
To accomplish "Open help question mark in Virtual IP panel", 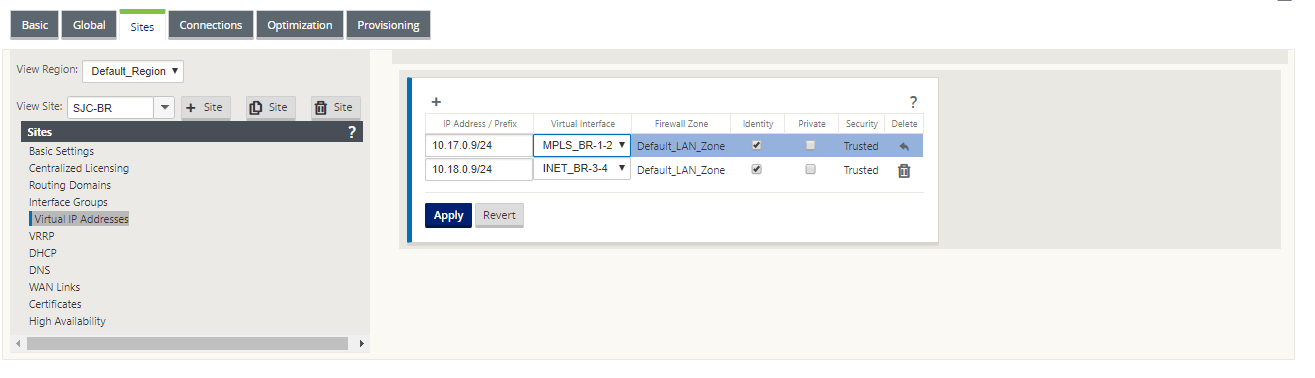I will pyautogui.click(x=913, y=102).
